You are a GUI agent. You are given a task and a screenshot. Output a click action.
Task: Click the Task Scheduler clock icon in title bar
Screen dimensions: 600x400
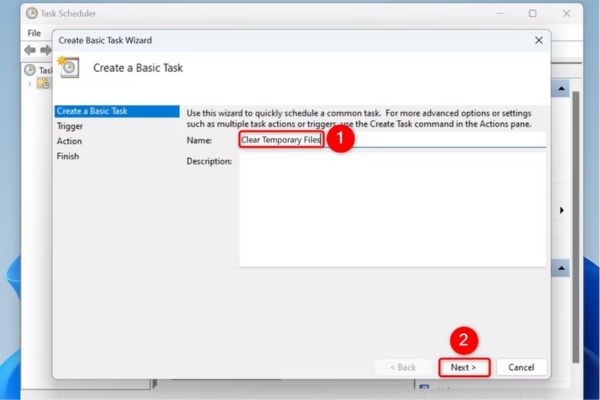coord(32,14)
